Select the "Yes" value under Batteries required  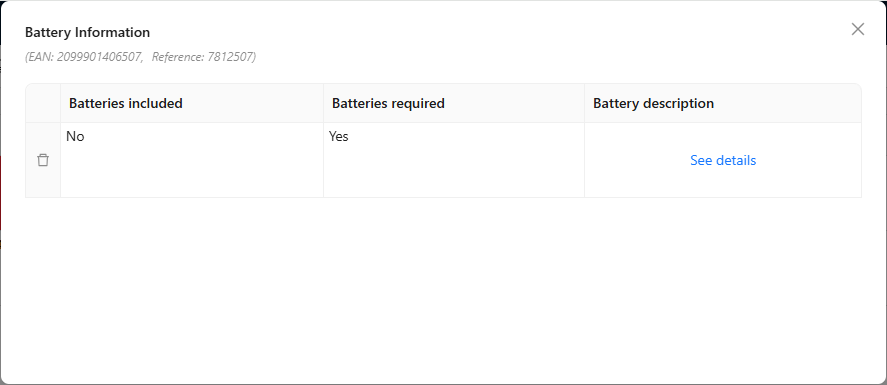[338, 136]
